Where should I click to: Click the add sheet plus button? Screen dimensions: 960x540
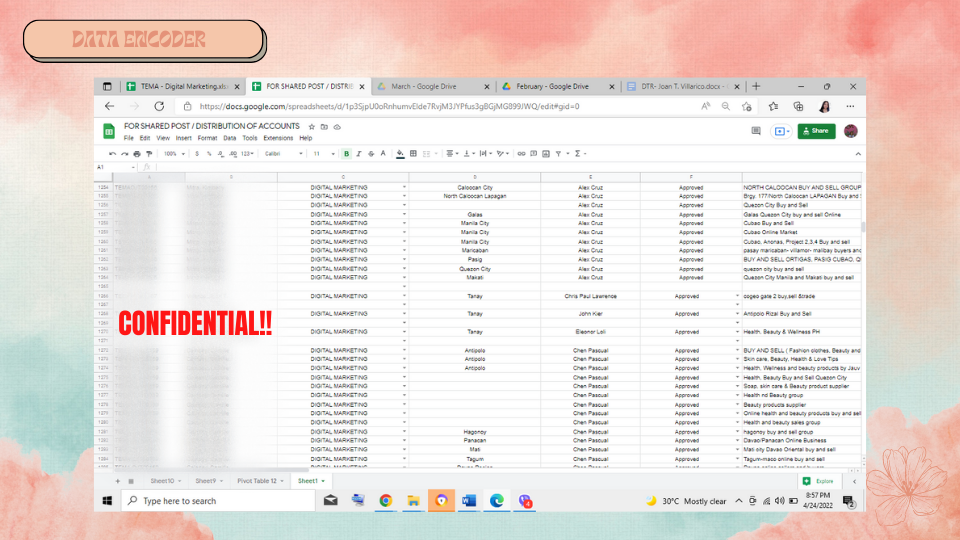tap(118, 481)
